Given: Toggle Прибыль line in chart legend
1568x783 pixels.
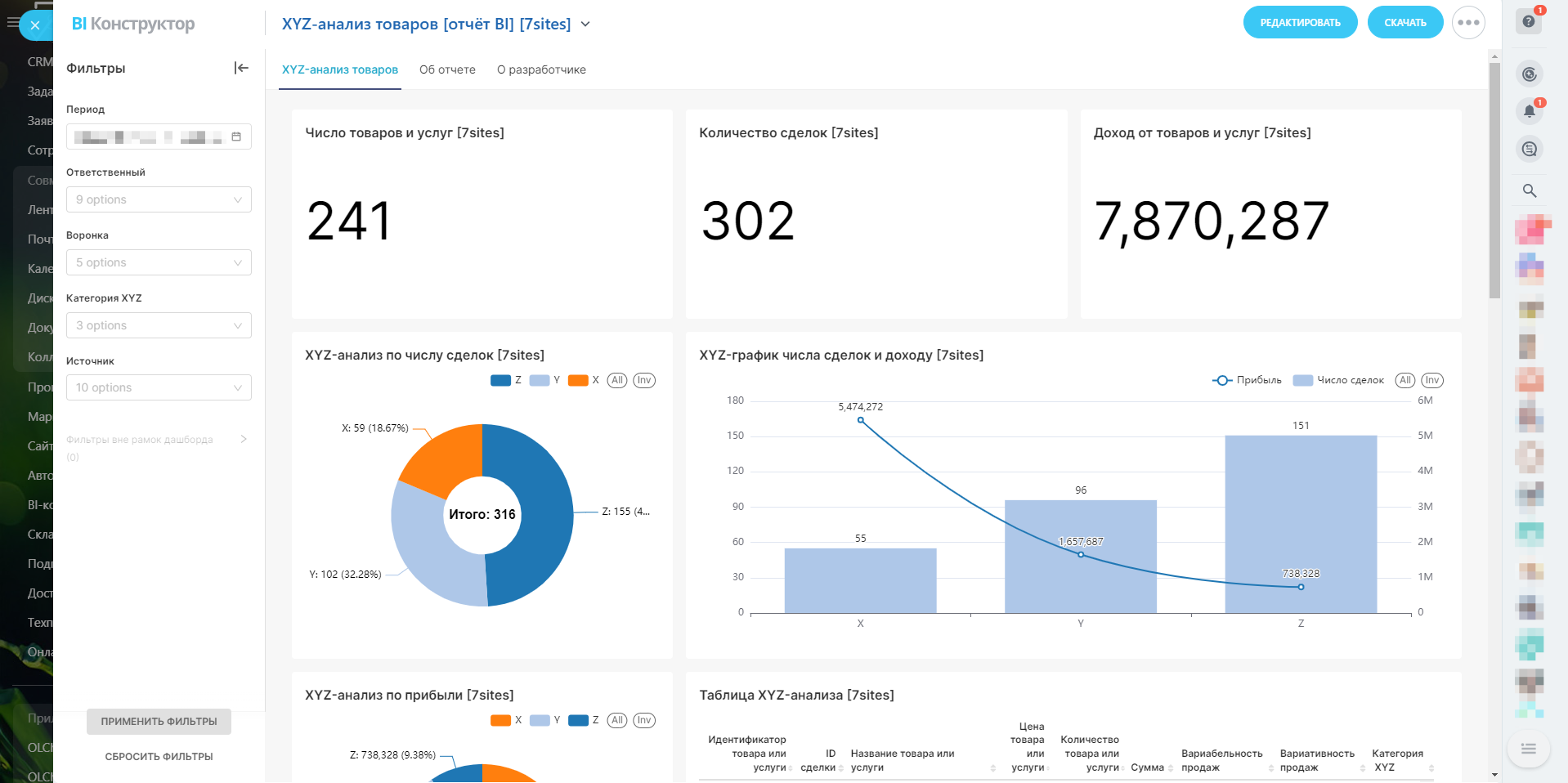Looking at the screenshot, I should click(x=1248, y=380).
